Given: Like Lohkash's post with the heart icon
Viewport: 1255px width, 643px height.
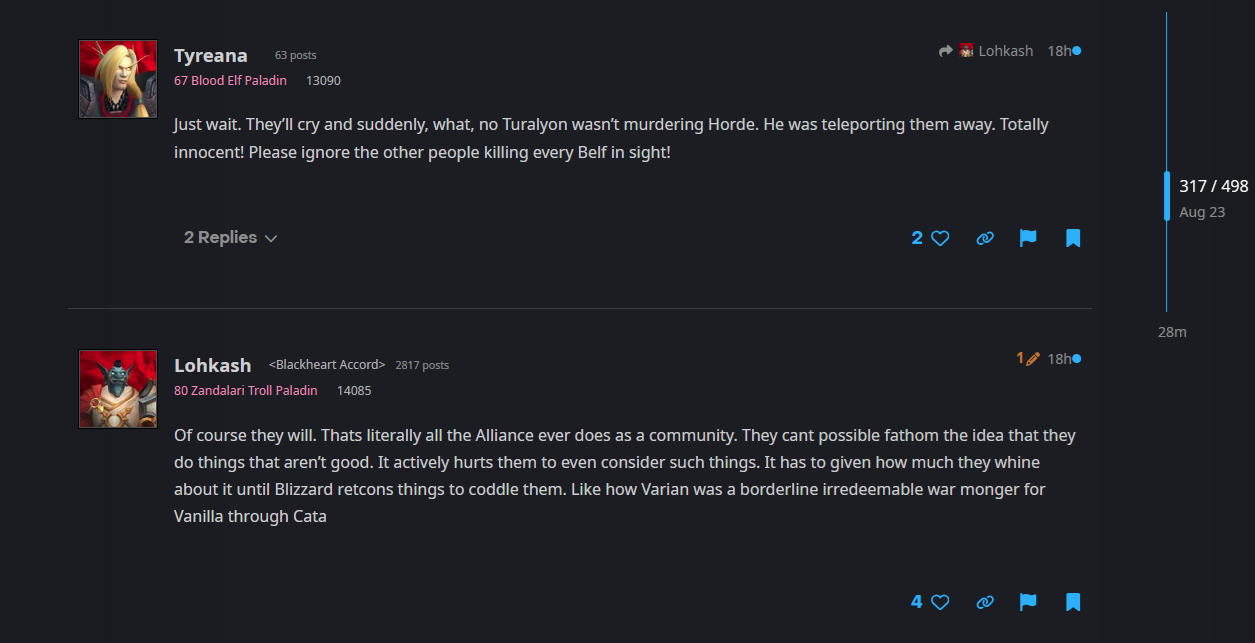Looking at the screenshot, I should 940,602.
